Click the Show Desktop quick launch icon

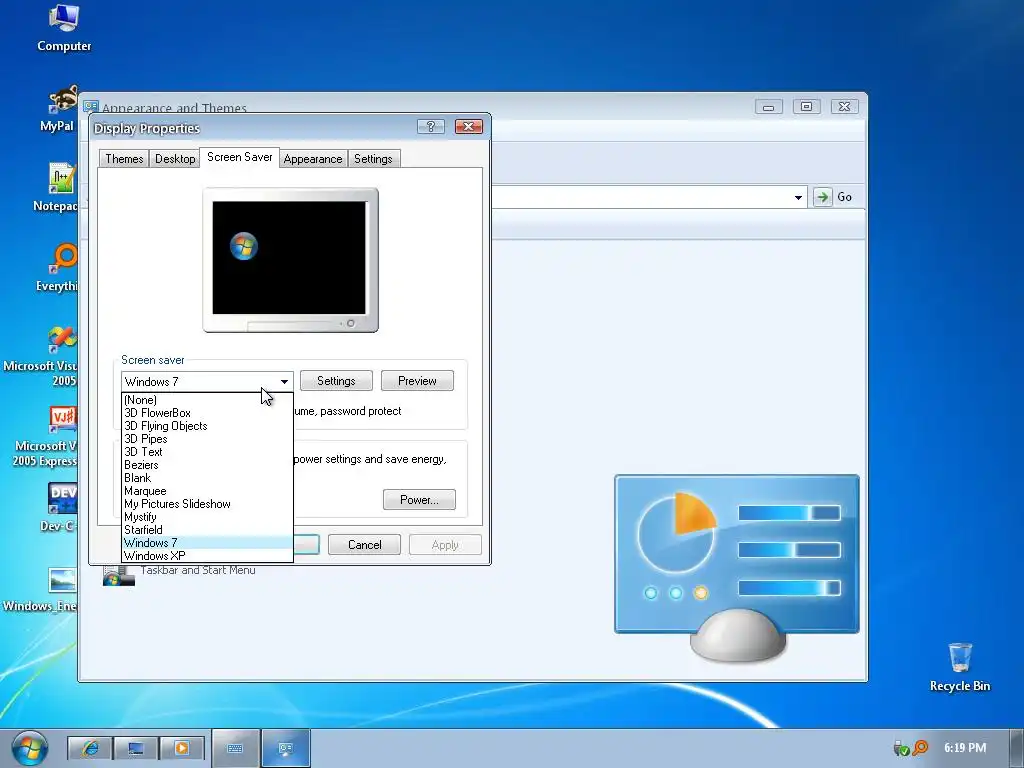(x=136, y=748)
